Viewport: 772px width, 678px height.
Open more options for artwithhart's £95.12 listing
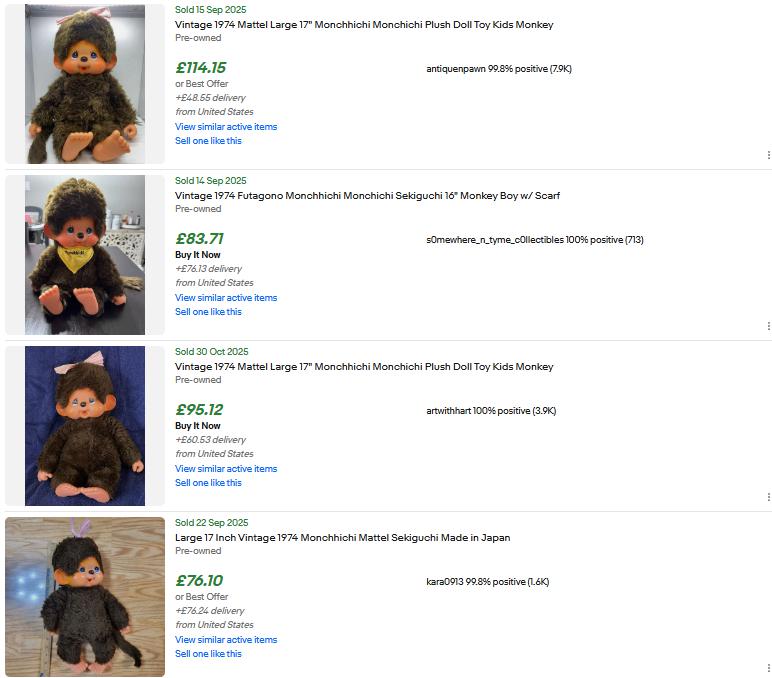click(768, 497)
